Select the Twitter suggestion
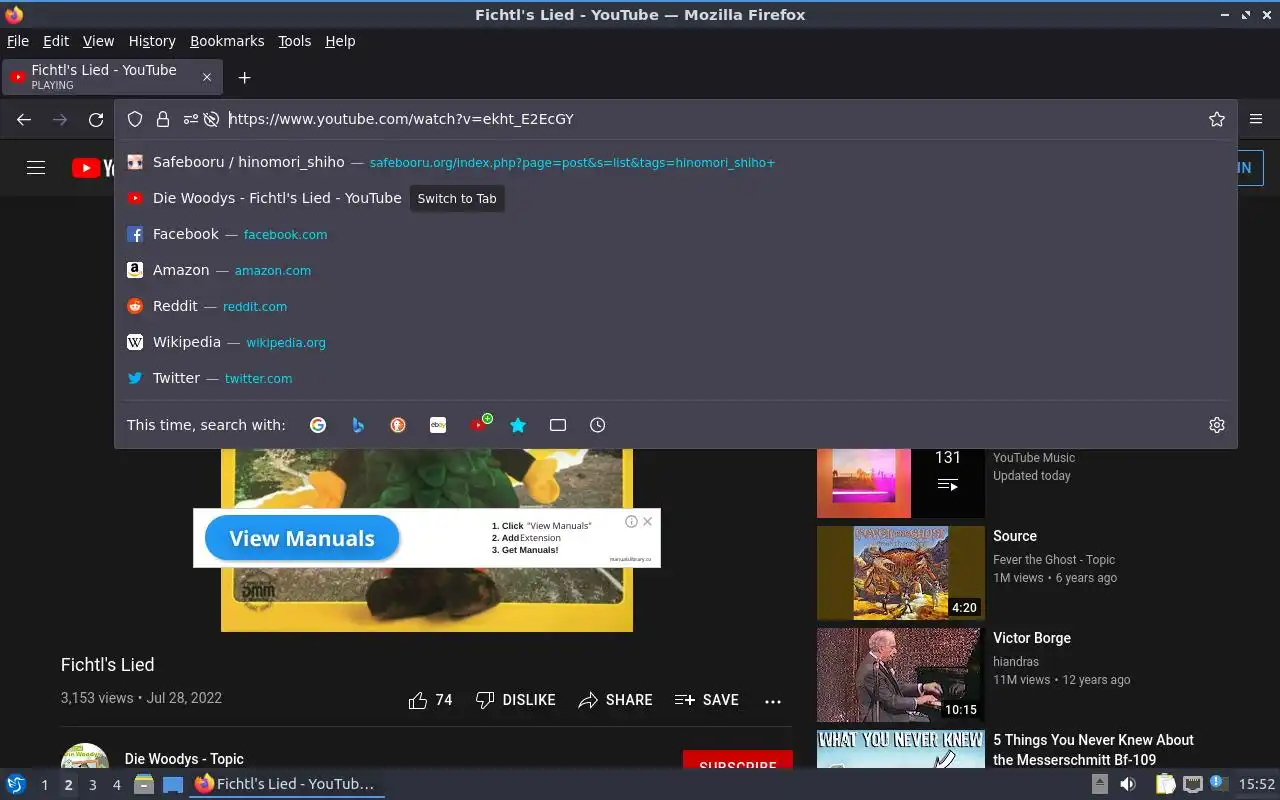This screenshot has width=1280, height=800. coord(675,378)
